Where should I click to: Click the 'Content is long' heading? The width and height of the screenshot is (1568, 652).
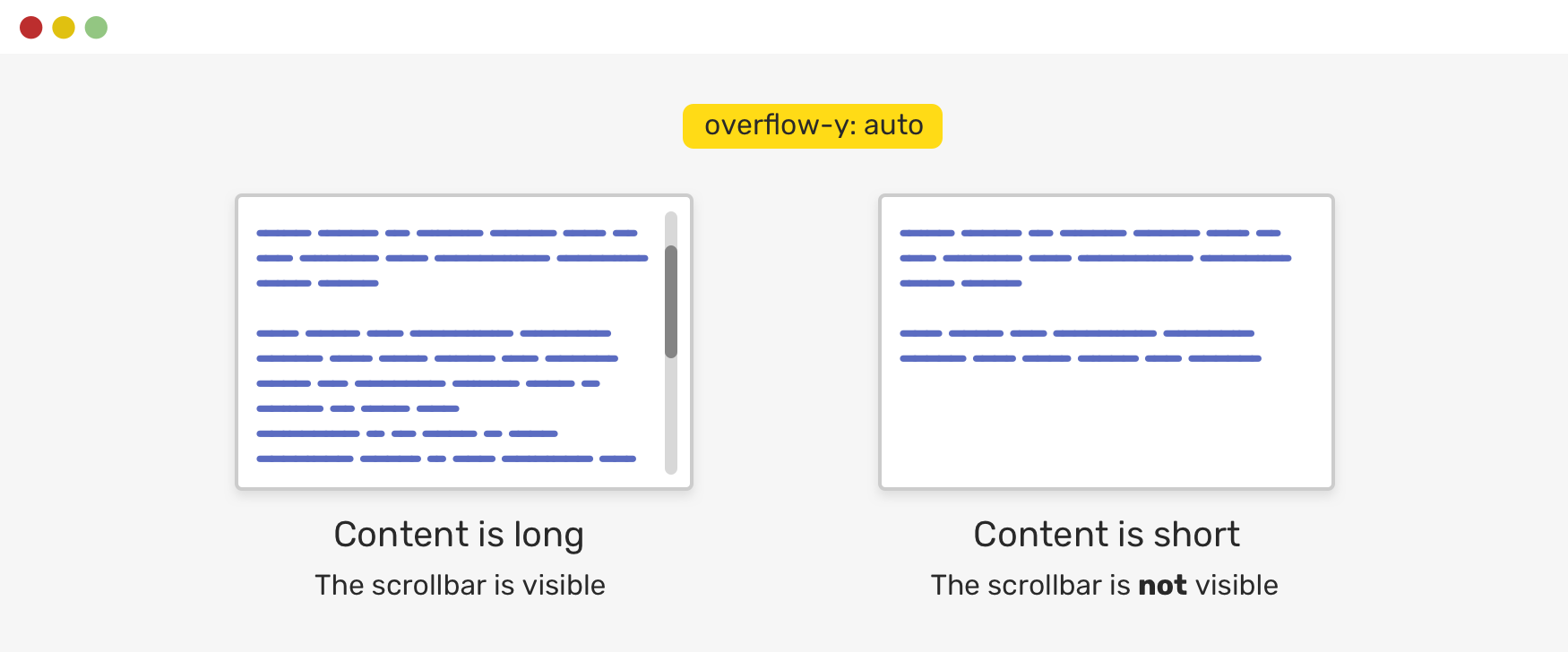[459, 535]
